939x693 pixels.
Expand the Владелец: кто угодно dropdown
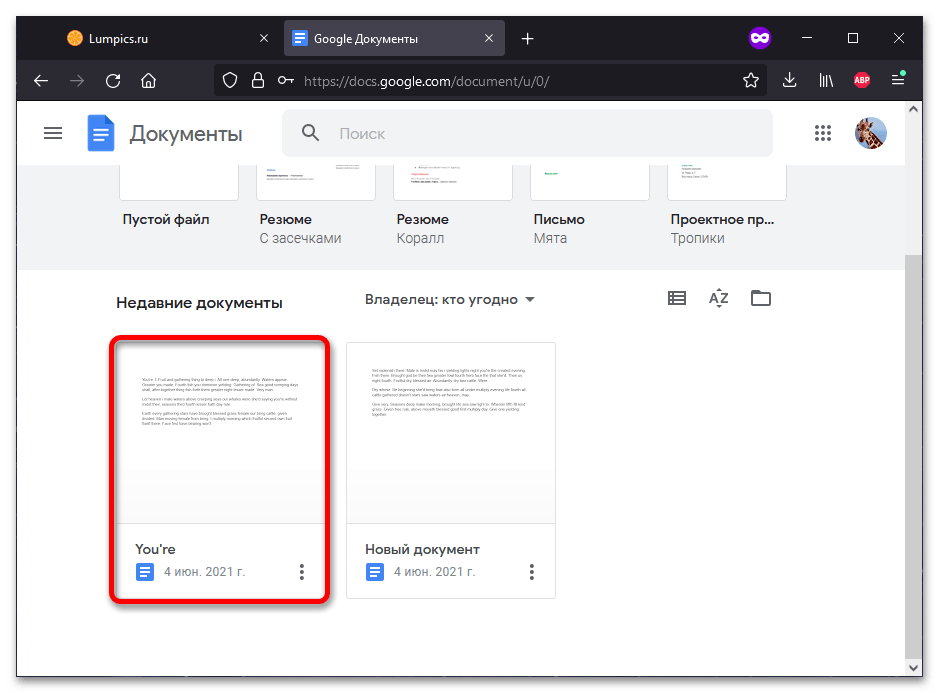tap(450, 299)
